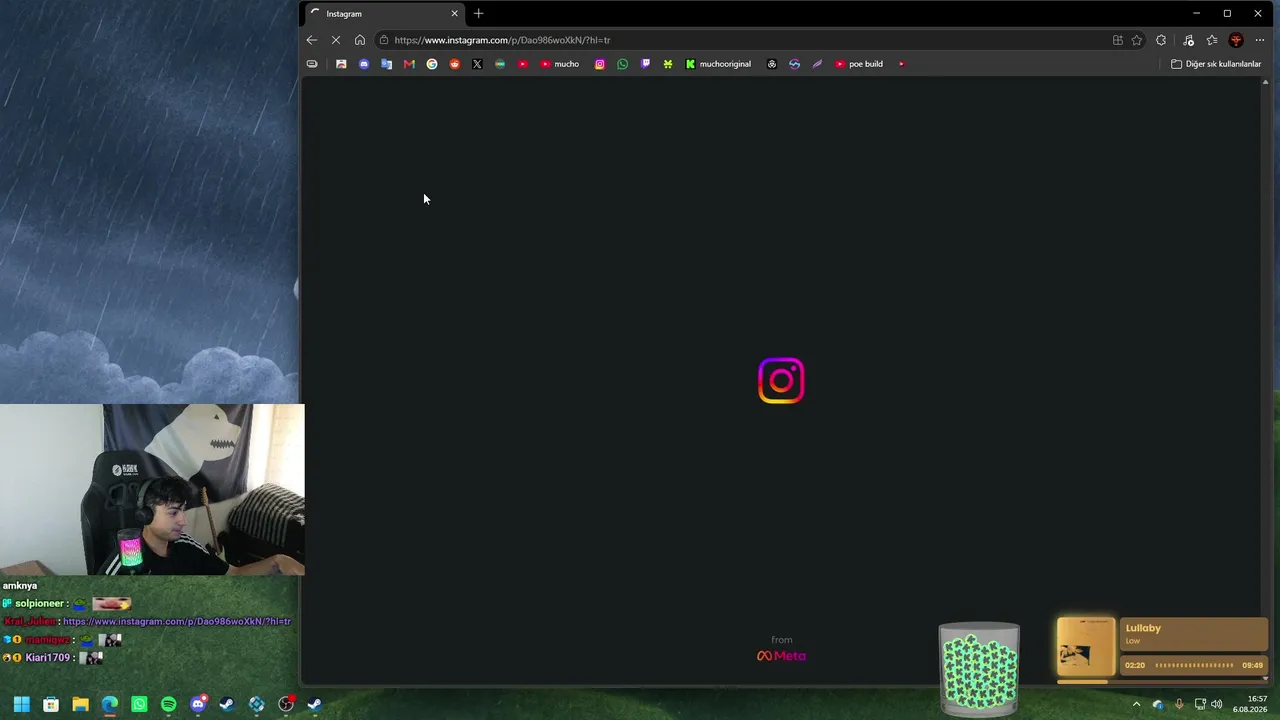The width and height of the screenshot is (1280, 720).
Task: Open the browser extensions menu
Action: coord(1161,40)
